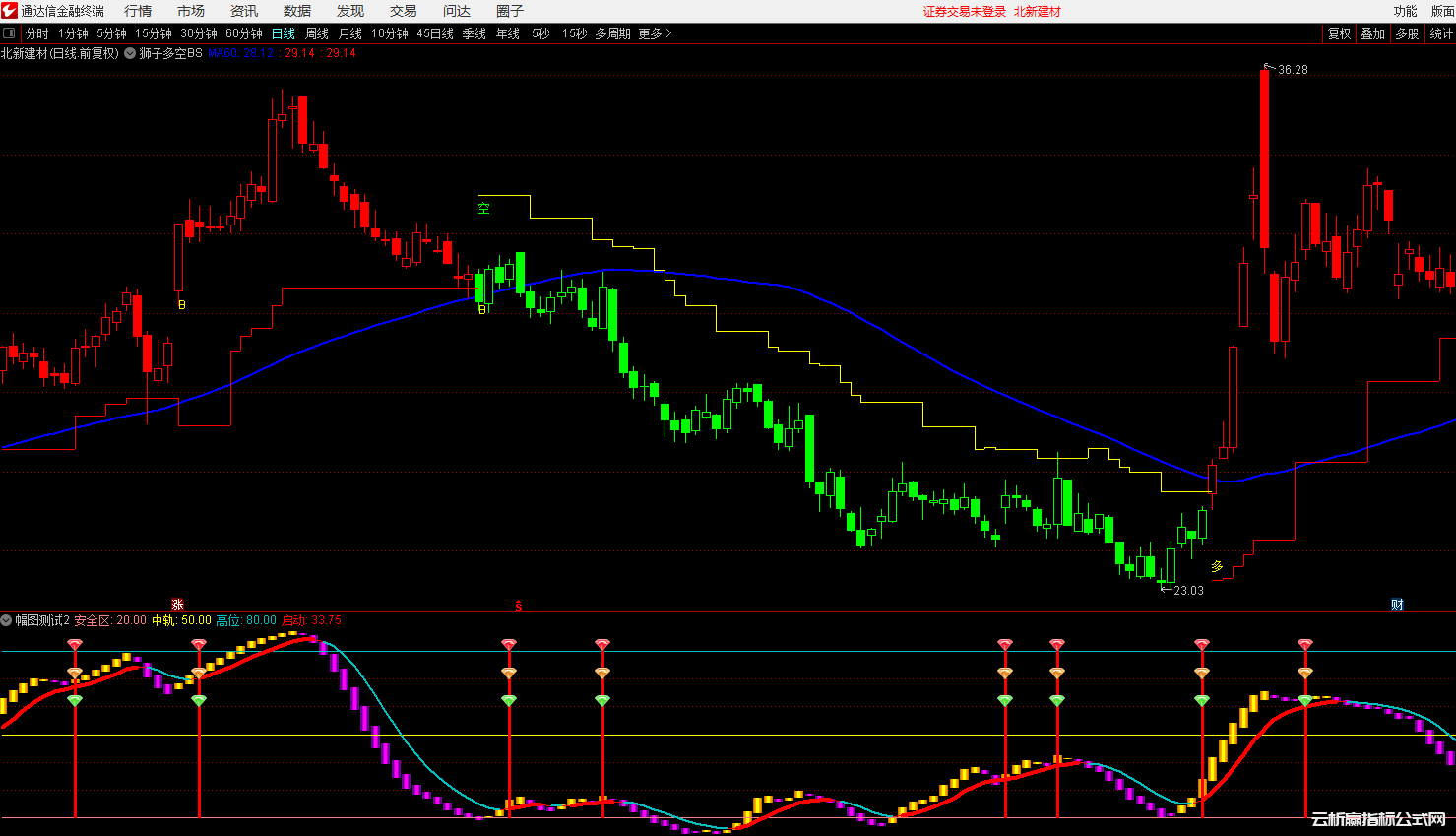Click the red 北新建材 title link
The image size is (1456, 836).
1038,12
